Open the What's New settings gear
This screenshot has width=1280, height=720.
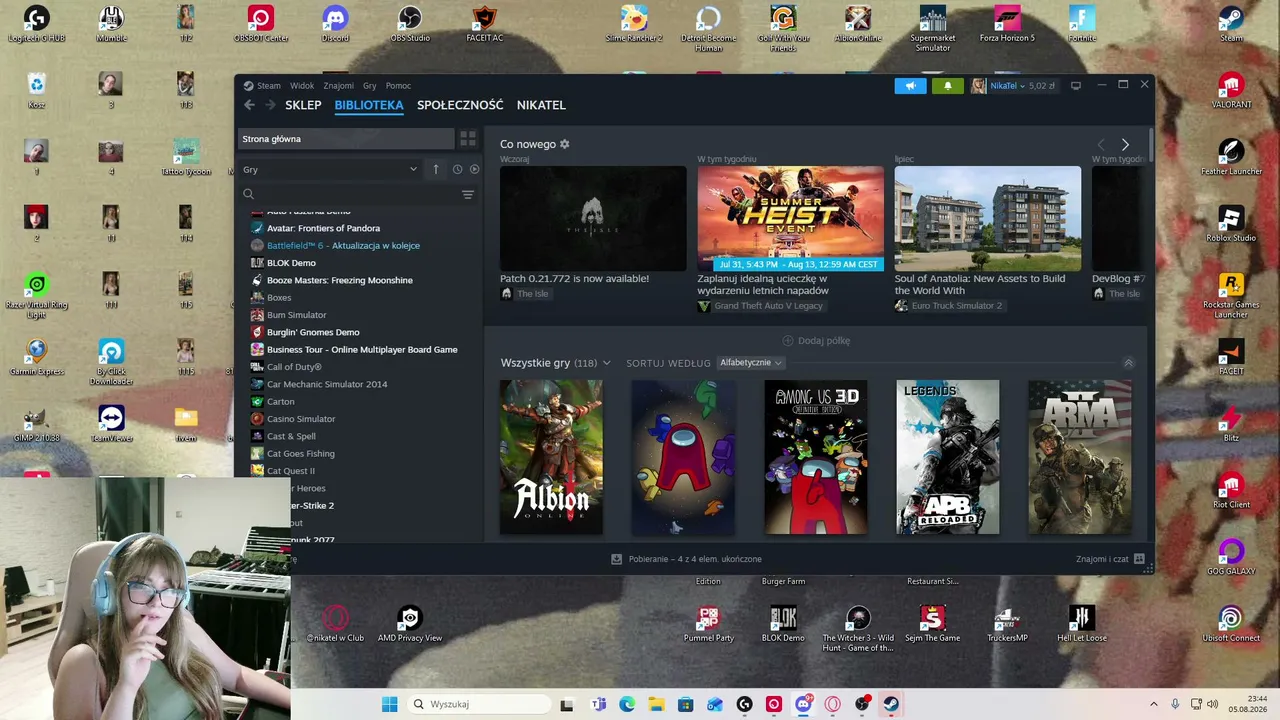[564, 144]
